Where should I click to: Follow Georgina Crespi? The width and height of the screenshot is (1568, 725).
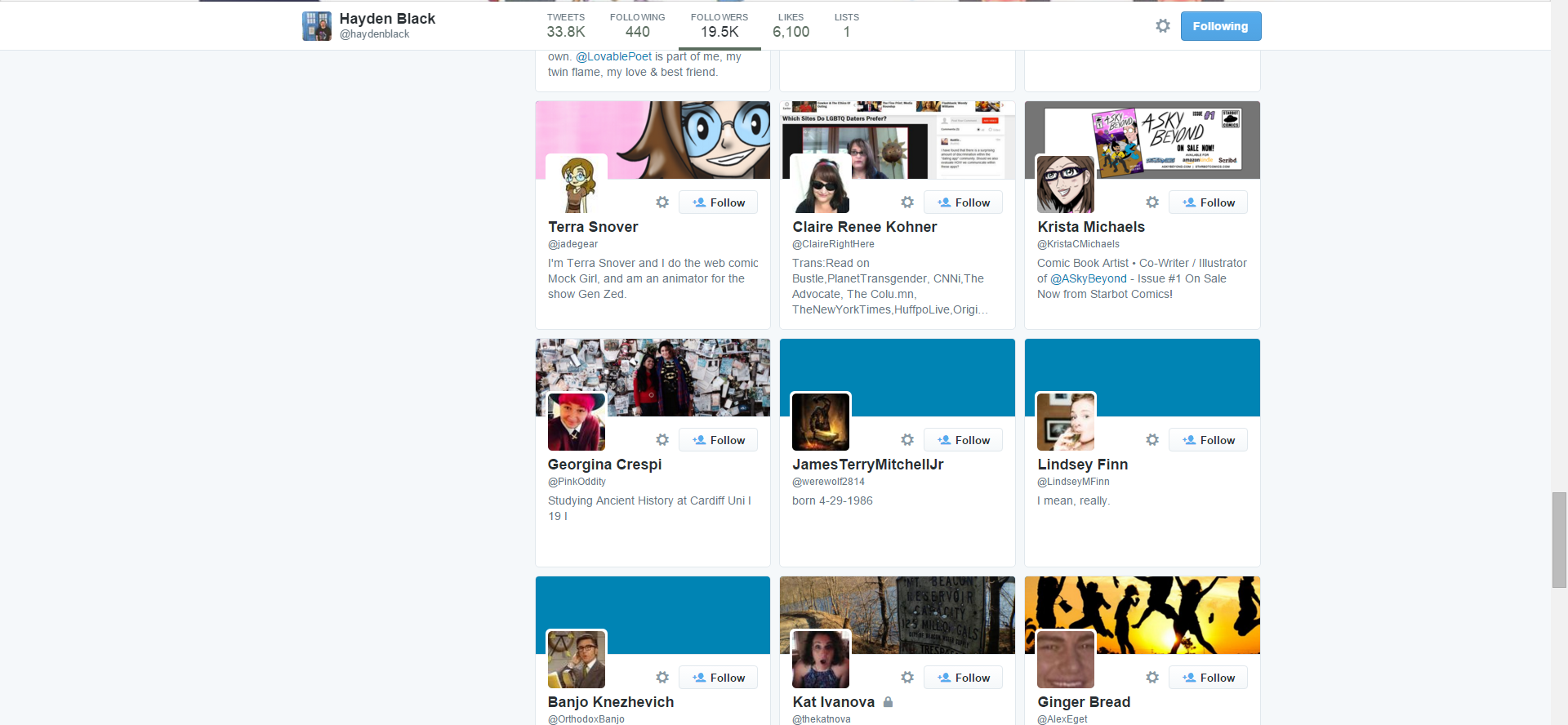[718, 440]
